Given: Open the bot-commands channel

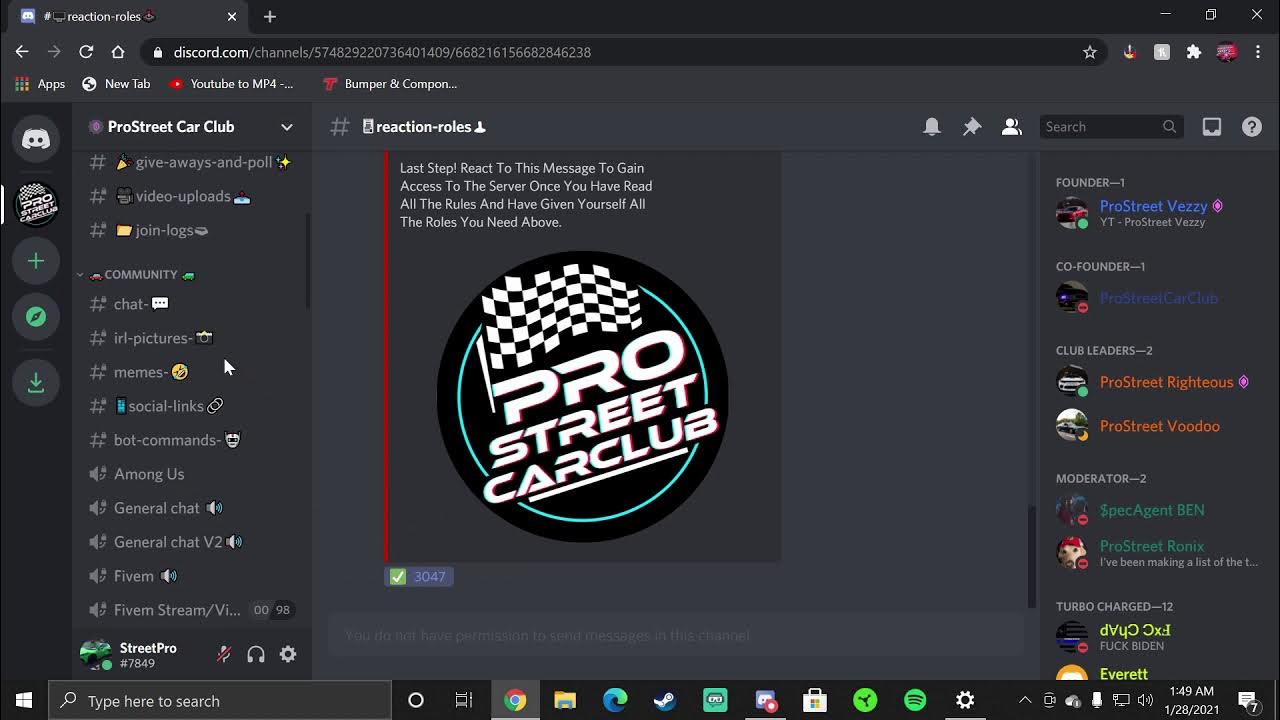Looking at the screenshot, I should (x=191, y=440).
